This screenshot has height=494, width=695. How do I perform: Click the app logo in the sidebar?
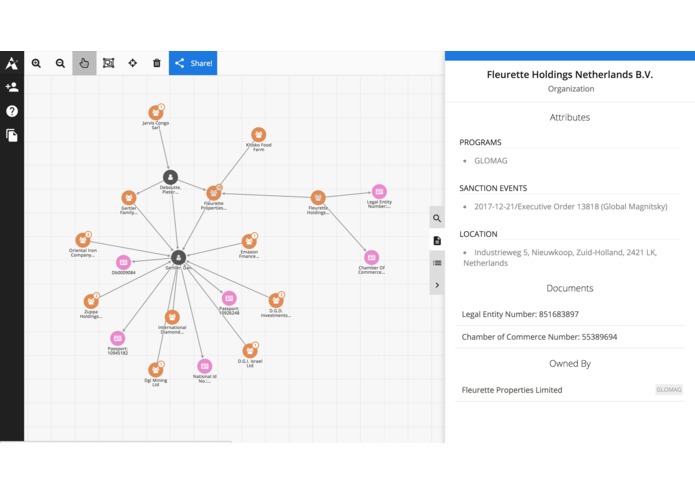point(12,63)
